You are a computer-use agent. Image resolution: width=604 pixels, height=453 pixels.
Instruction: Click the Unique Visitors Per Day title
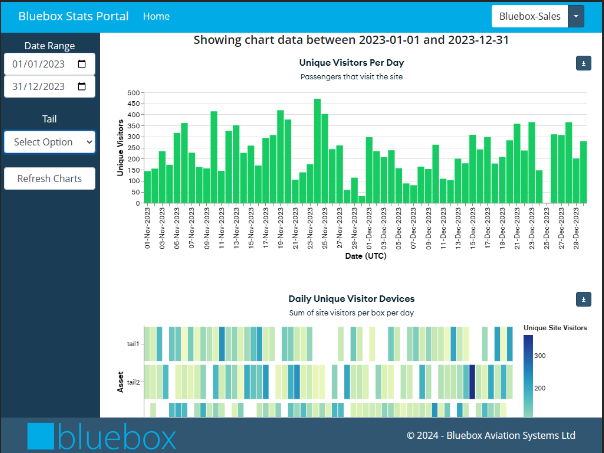pos(344,62)
